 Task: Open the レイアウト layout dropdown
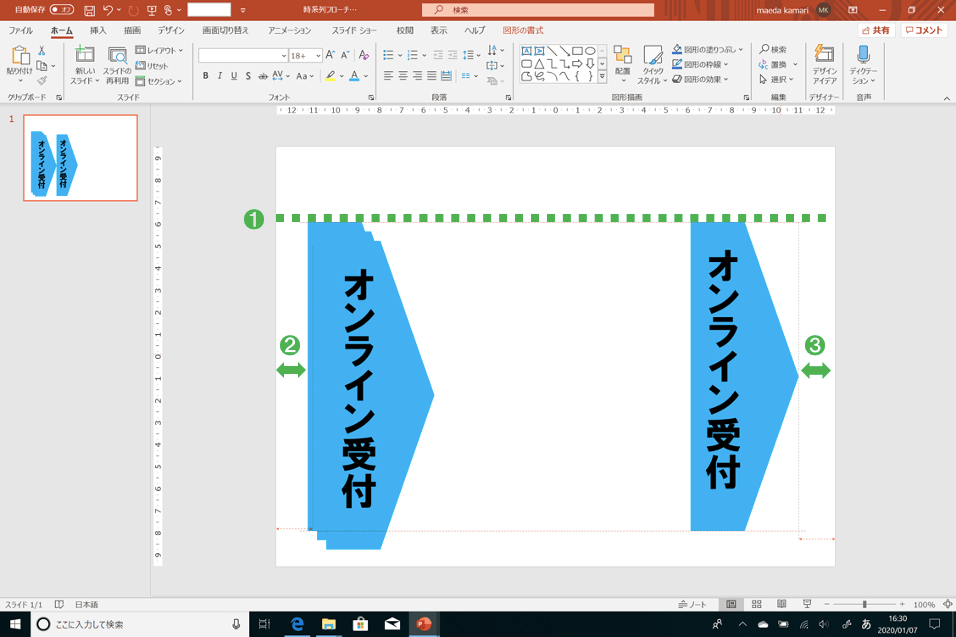tap(159, 50)
